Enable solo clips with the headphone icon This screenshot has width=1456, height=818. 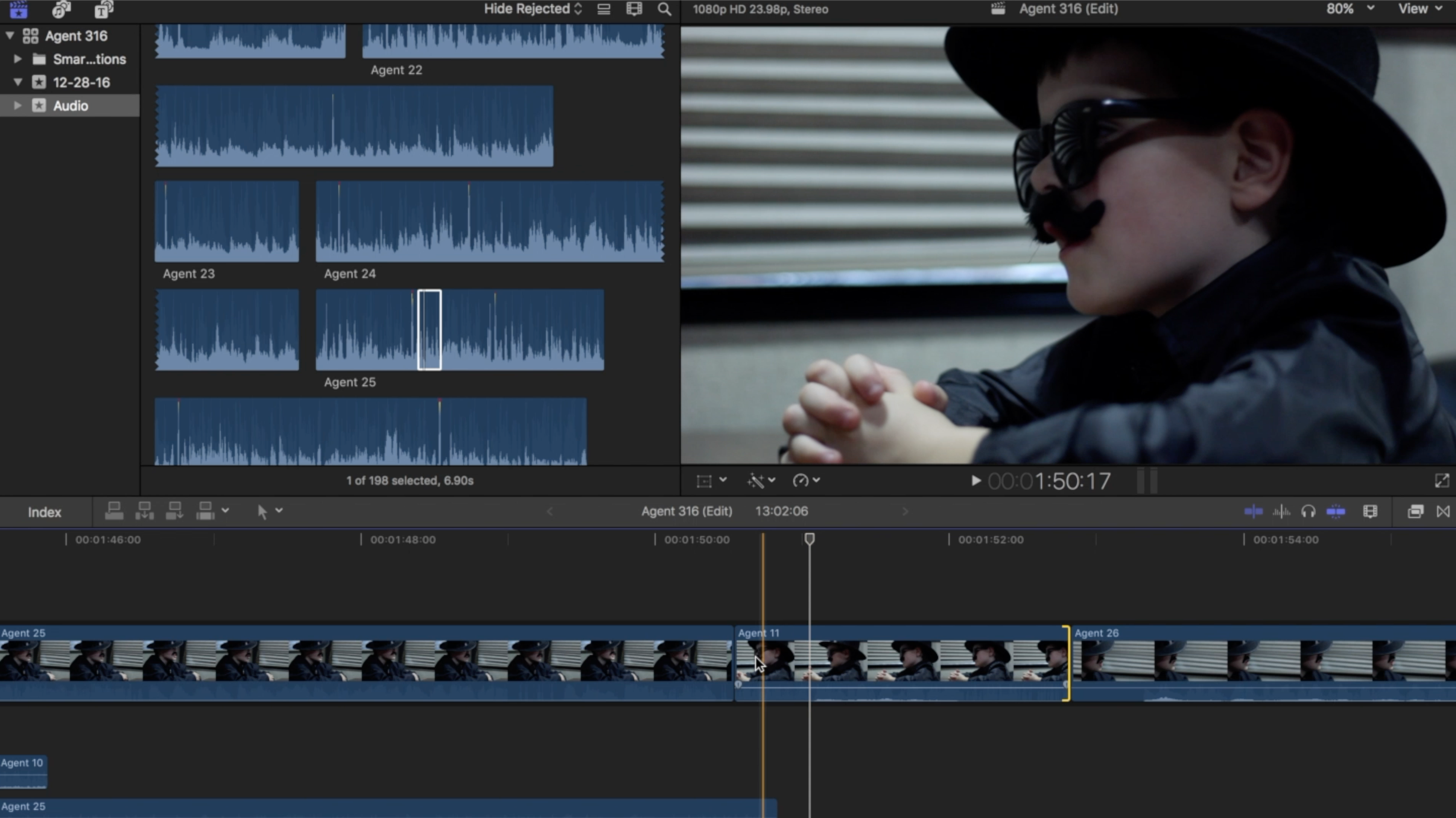coord(1308,511)
